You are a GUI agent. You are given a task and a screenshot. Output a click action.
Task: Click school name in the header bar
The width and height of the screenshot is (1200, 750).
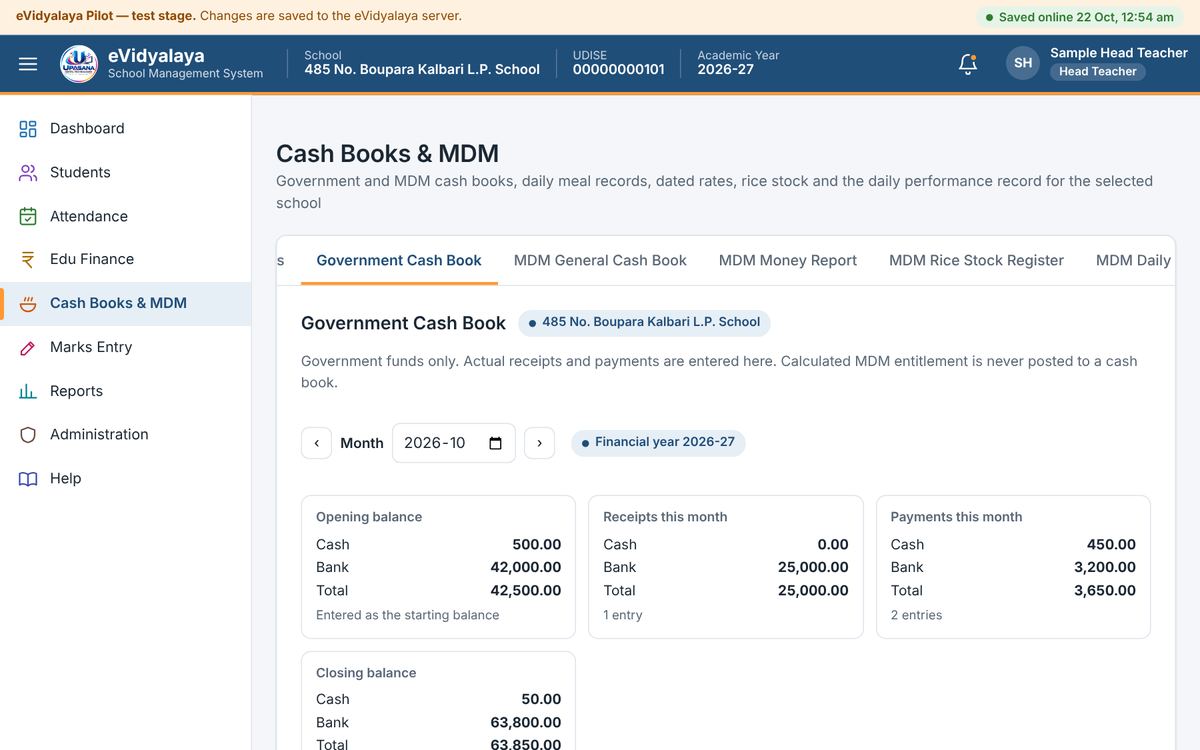422,70
